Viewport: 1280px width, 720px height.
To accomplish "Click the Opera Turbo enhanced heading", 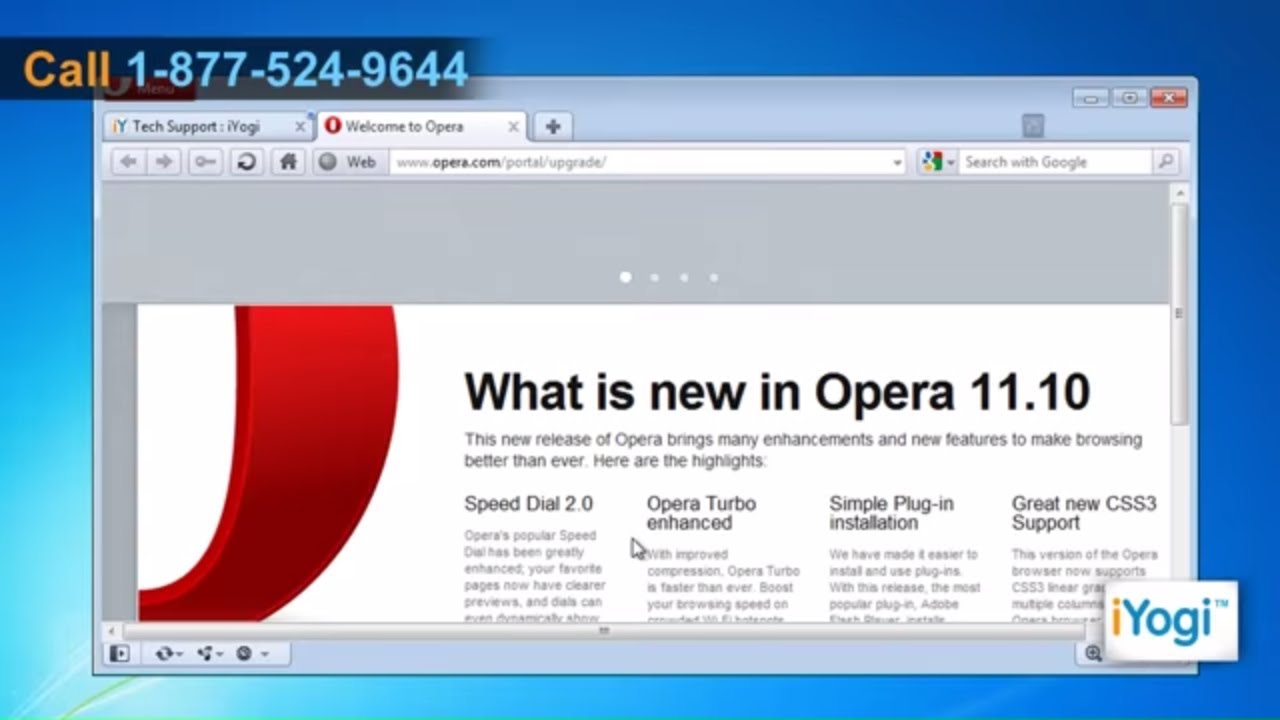I will pyautogui.click(x=701, y=513).
